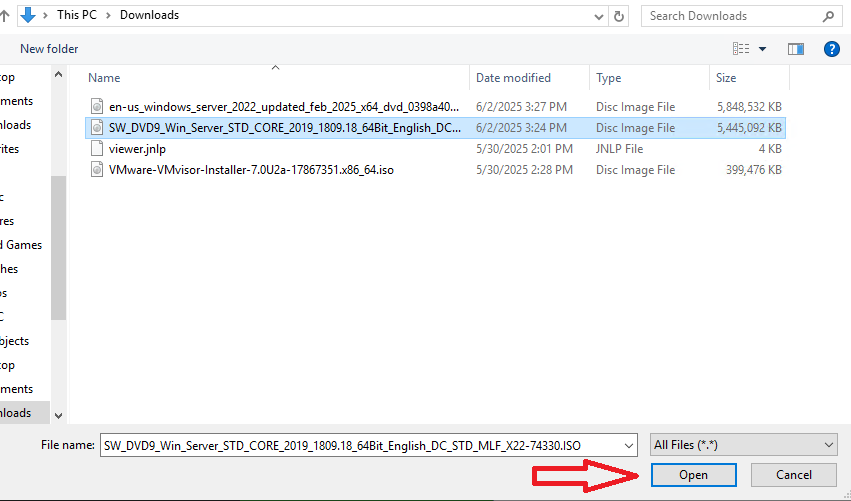
Task: Expand the File name combo box dropdown
Action: (x=628, y=446)
